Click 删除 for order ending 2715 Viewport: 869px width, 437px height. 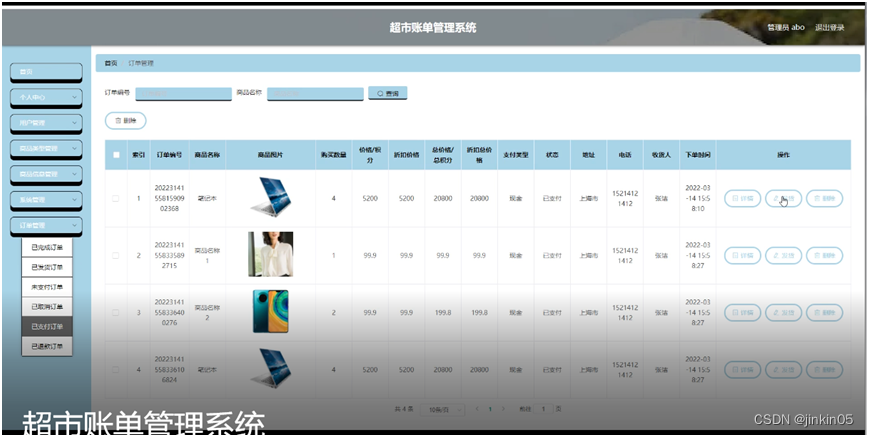[825, 256]
